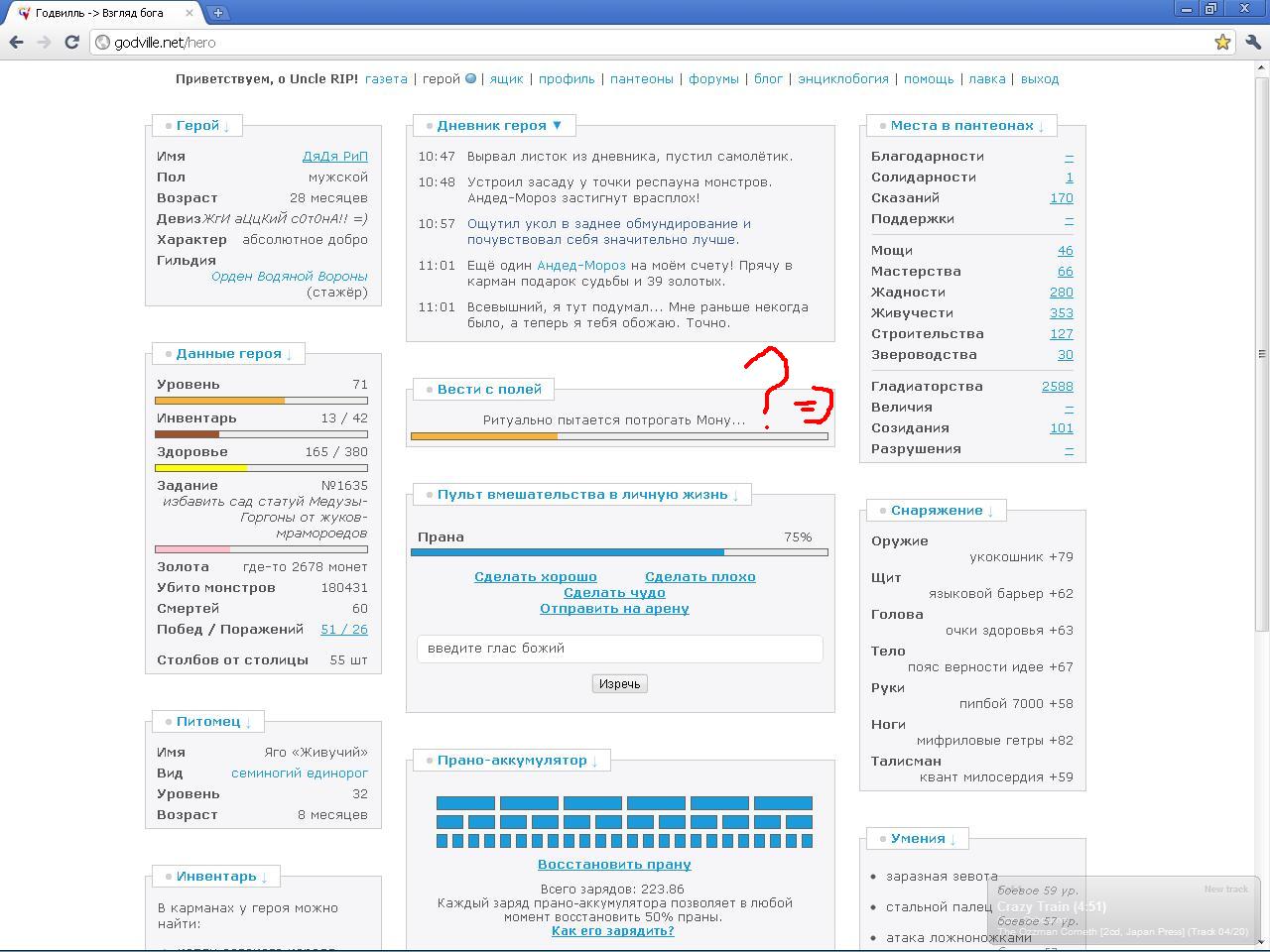Click 'Сделать хорошо' to encourage hero
Screen dimensions: 1270x952
(536, 577)
